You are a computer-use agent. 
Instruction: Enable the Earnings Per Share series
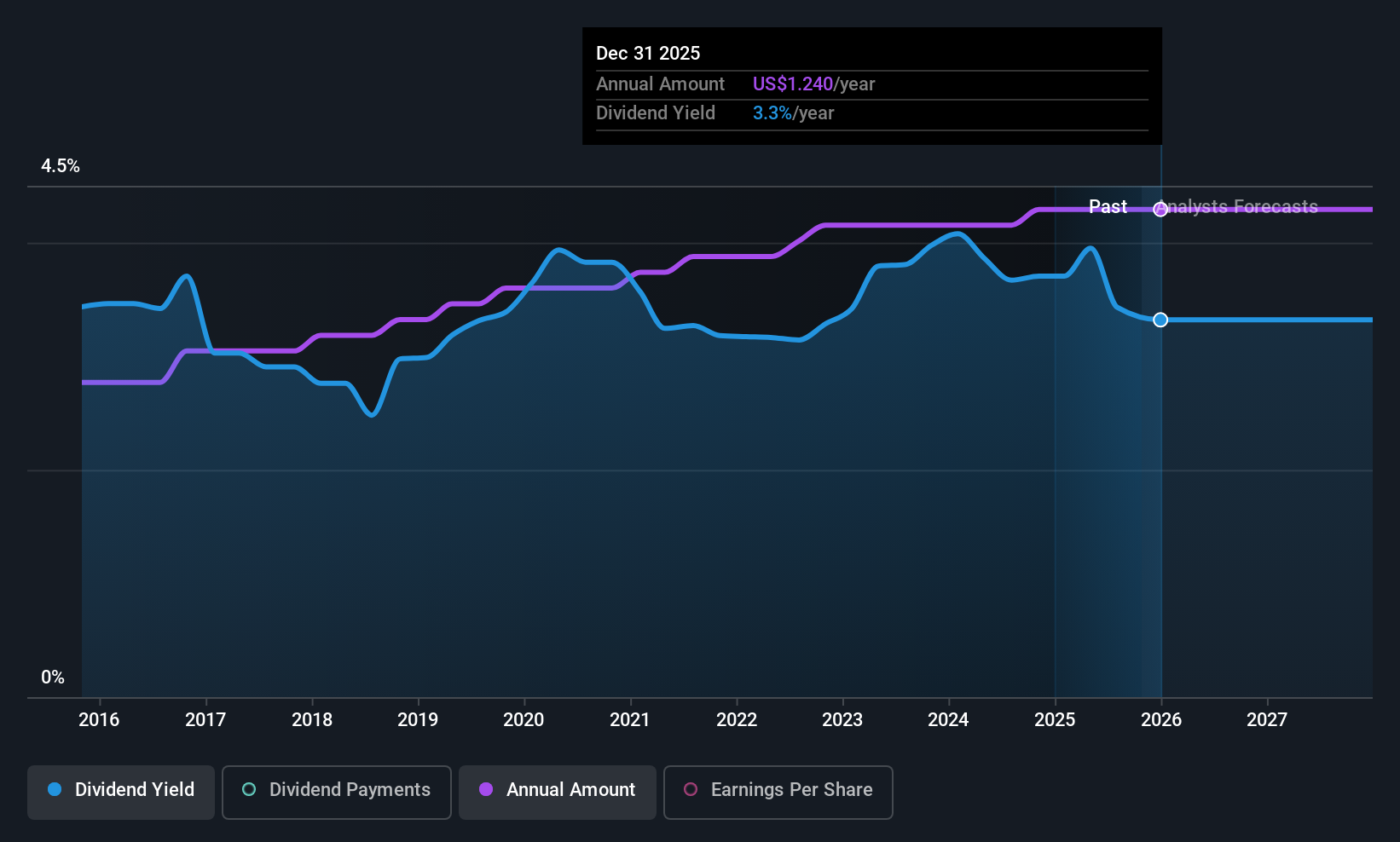click(x=777, y=791)
